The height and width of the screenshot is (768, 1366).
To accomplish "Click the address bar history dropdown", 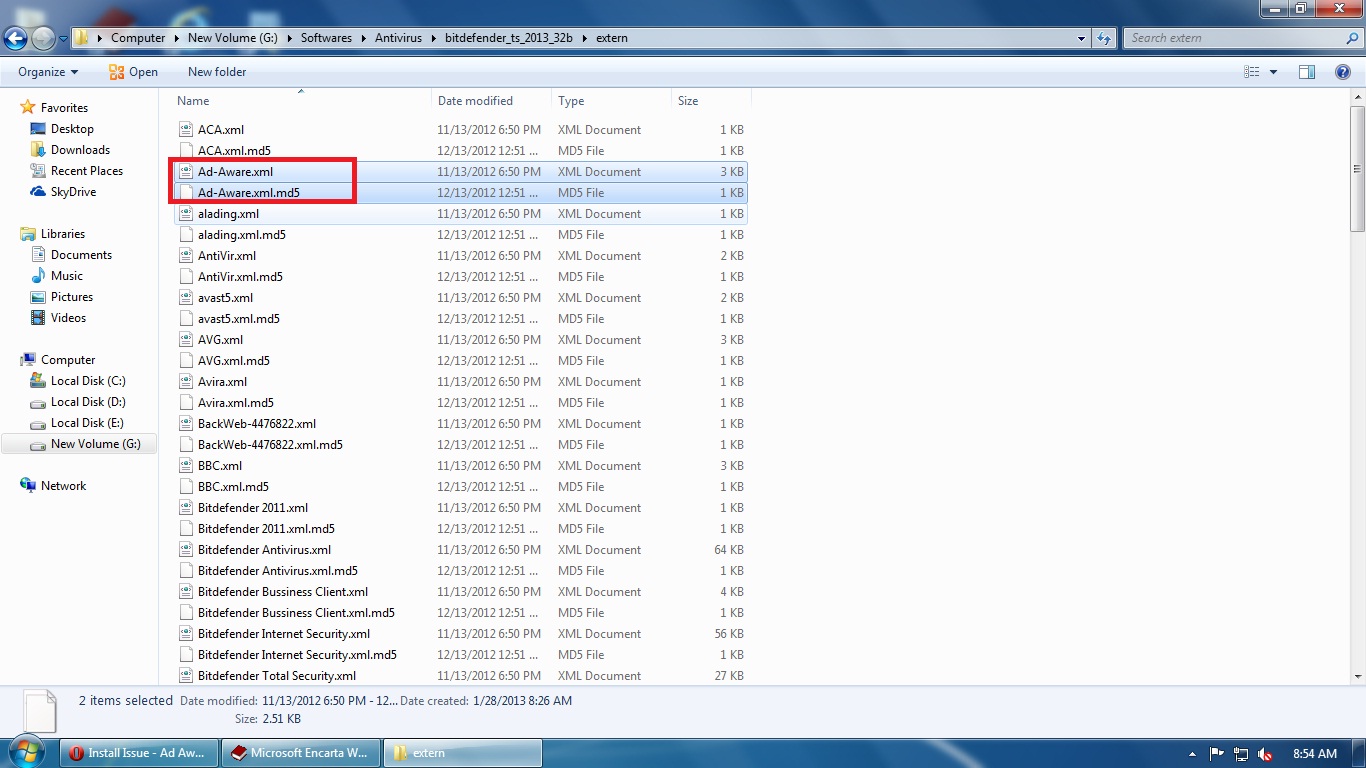I will coord(1082,39).
